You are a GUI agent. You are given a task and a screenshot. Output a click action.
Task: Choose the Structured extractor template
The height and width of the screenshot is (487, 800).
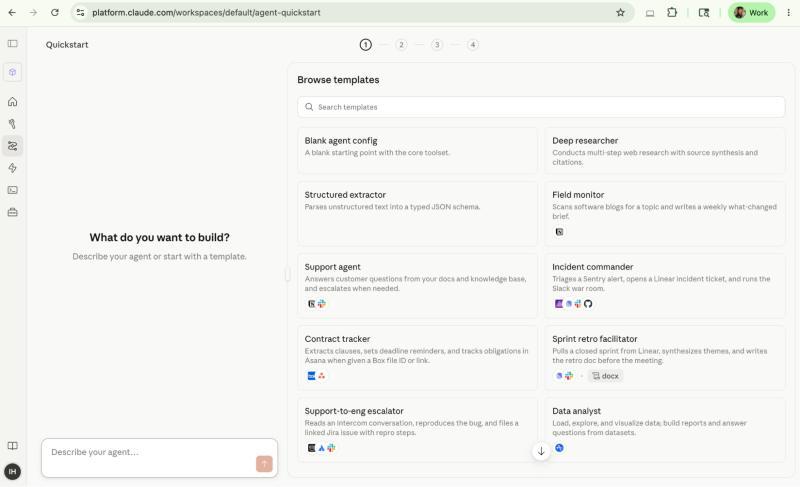[417, 213]
